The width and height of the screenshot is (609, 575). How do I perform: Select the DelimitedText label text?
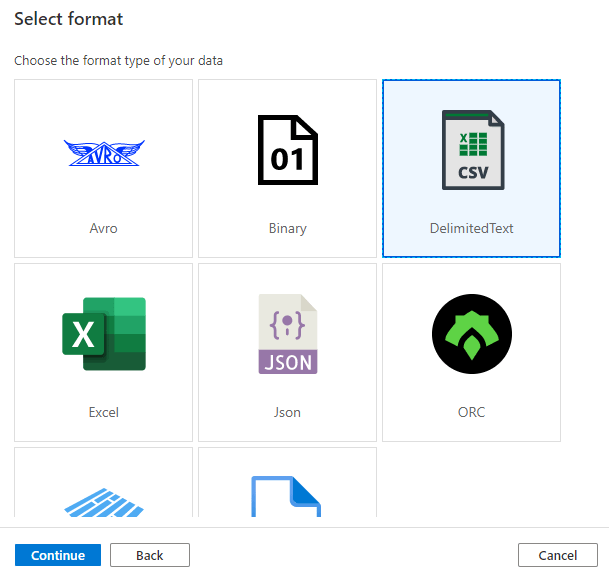(x=472, y=228)
